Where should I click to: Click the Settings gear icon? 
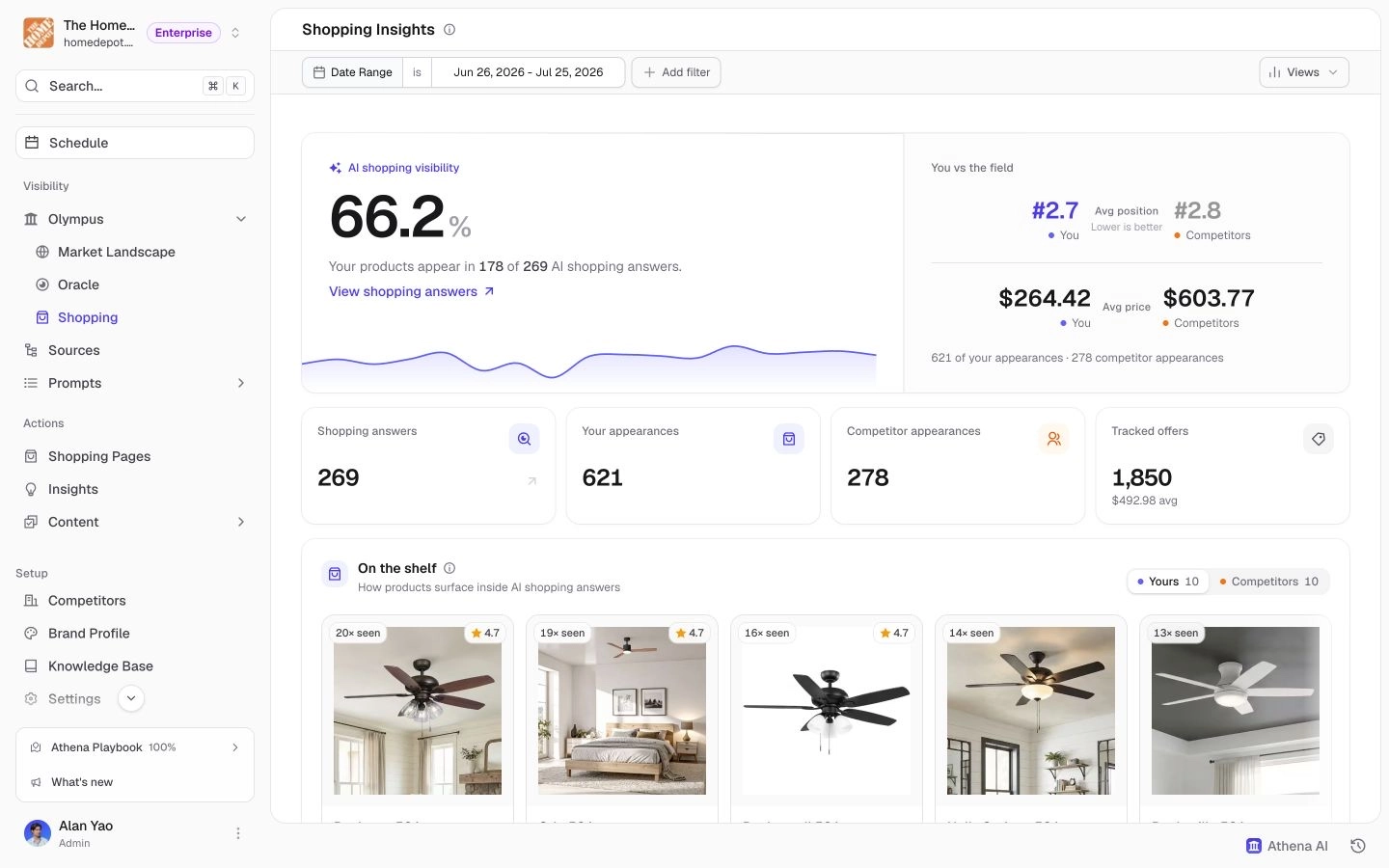click(31, 698)
